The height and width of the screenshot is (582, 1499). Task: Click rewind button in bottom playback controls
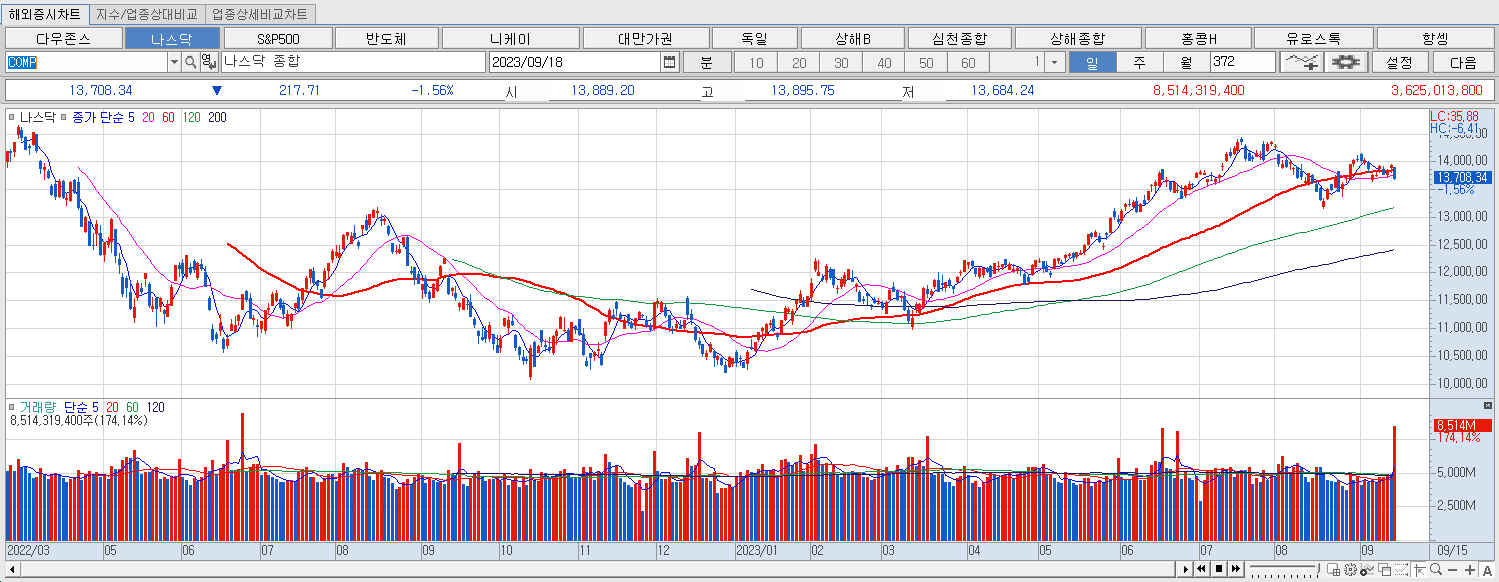(1201, 569)
